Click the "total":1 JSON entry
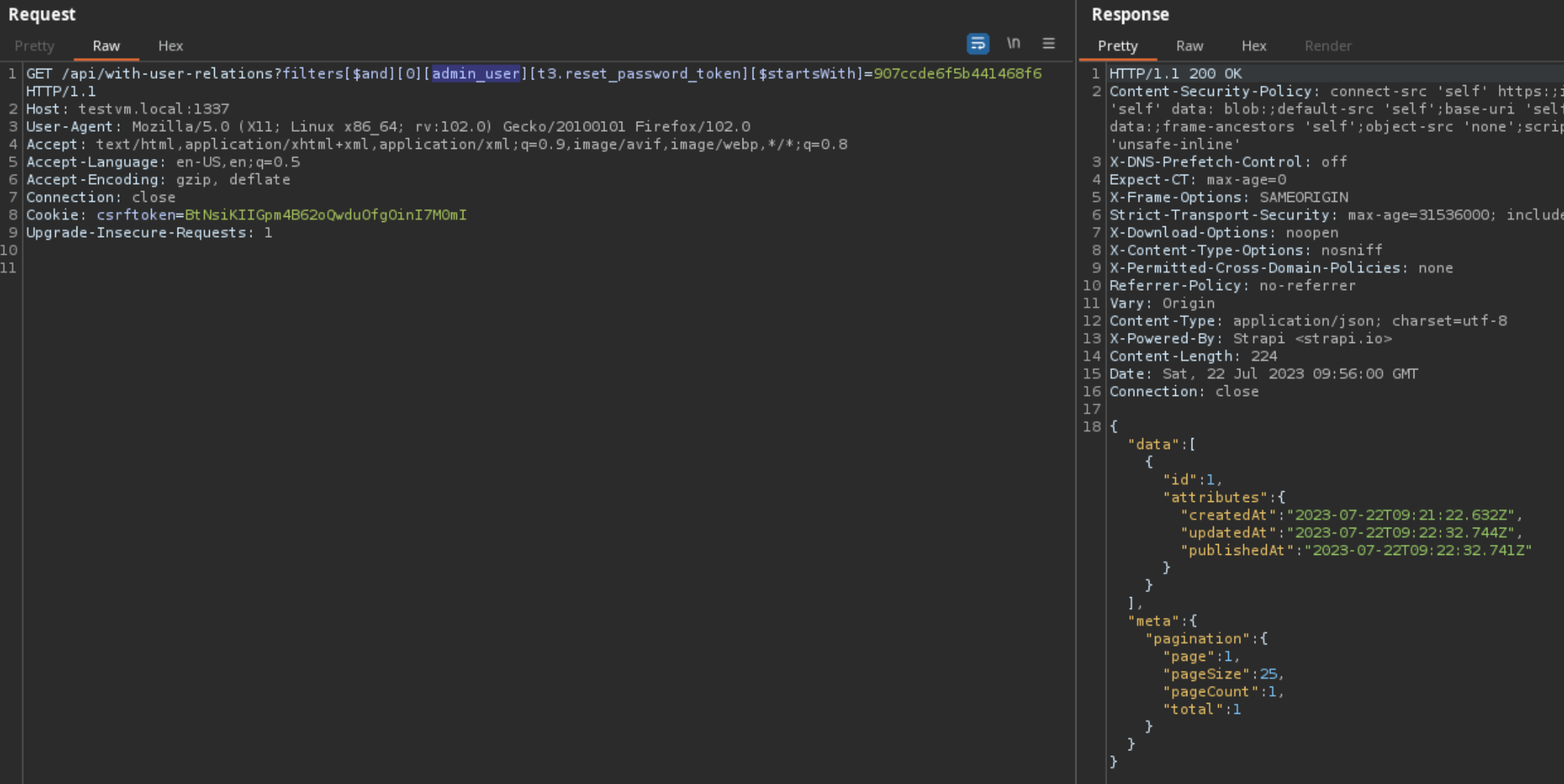1564x784 pixels. [x=1202, y=710]
